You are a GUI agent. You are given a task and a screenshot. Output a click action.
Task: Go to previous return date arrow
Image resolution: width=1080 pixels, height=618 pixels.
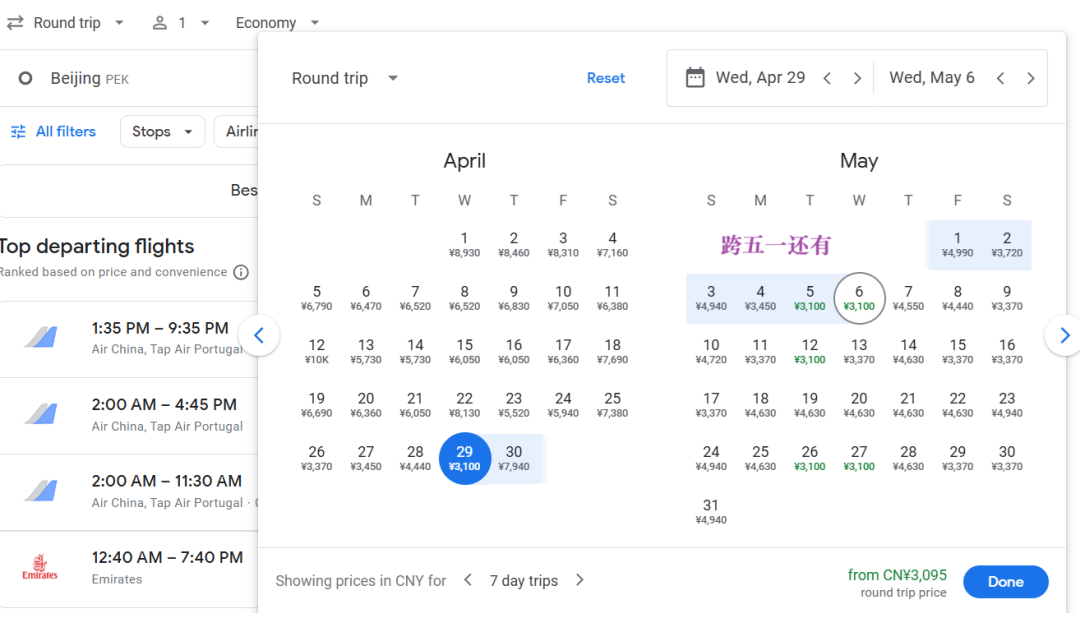[1001, 79]
